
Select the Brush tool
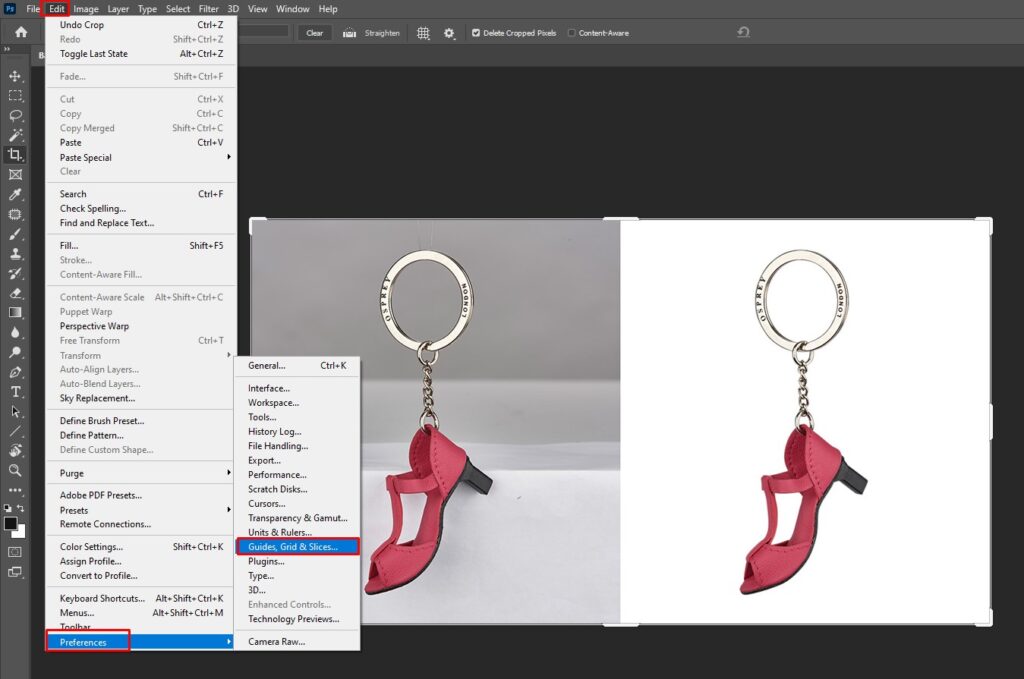click(x=15, y=232)
